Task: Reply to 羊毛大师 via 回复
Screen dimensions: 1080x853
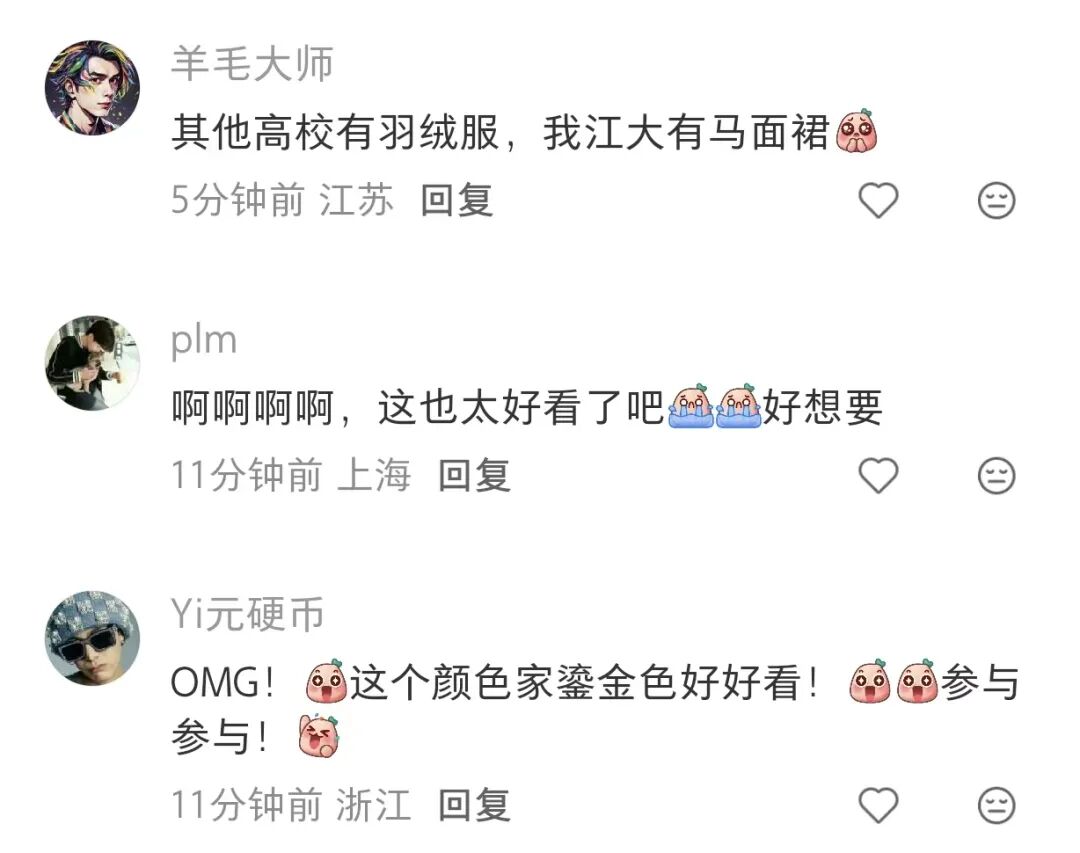Action: (457, 201)
